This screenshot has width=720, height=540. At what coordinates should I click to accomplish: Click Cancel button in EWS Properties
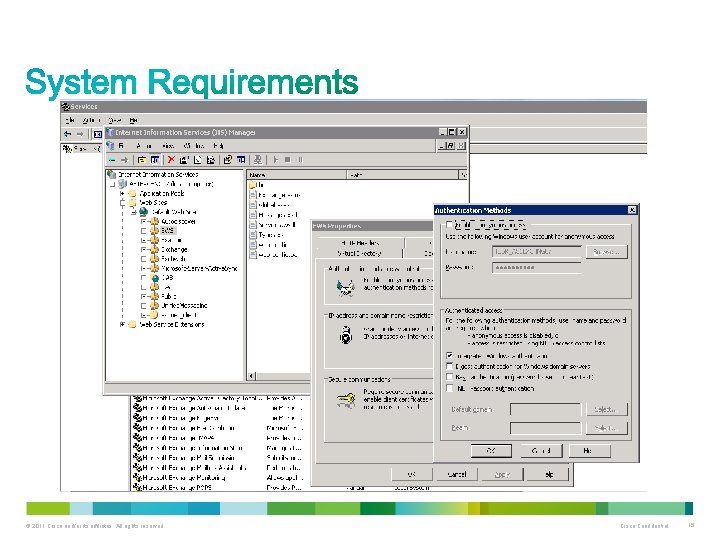[457, 474]
